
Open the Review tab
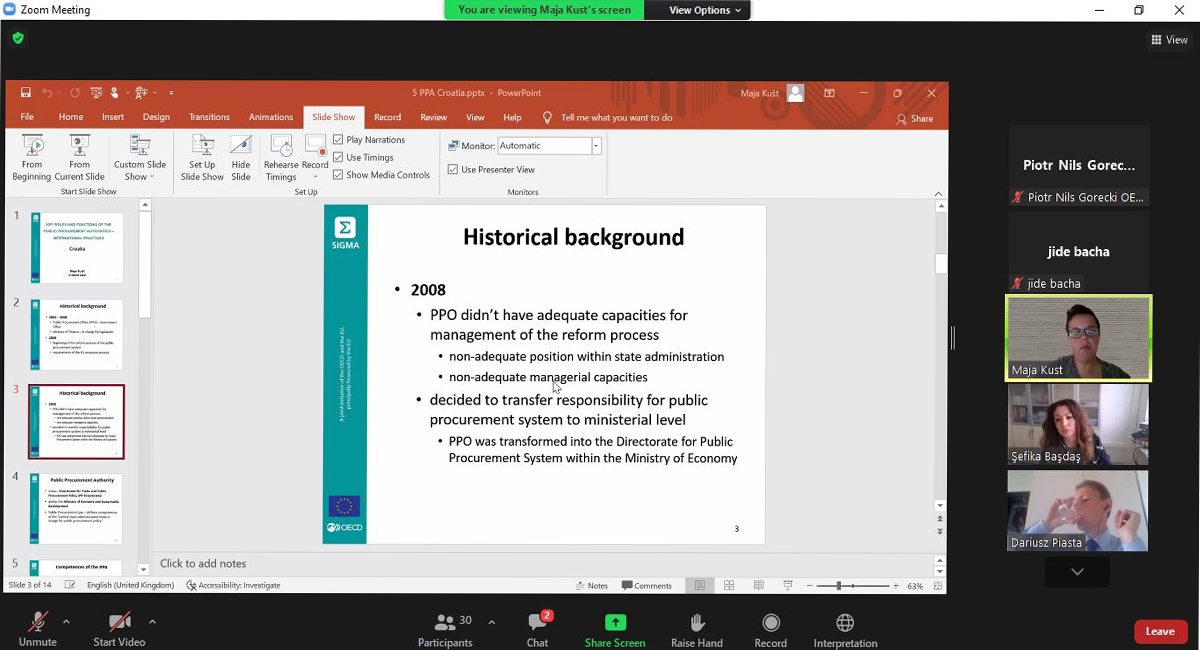(x=433, y=117)
